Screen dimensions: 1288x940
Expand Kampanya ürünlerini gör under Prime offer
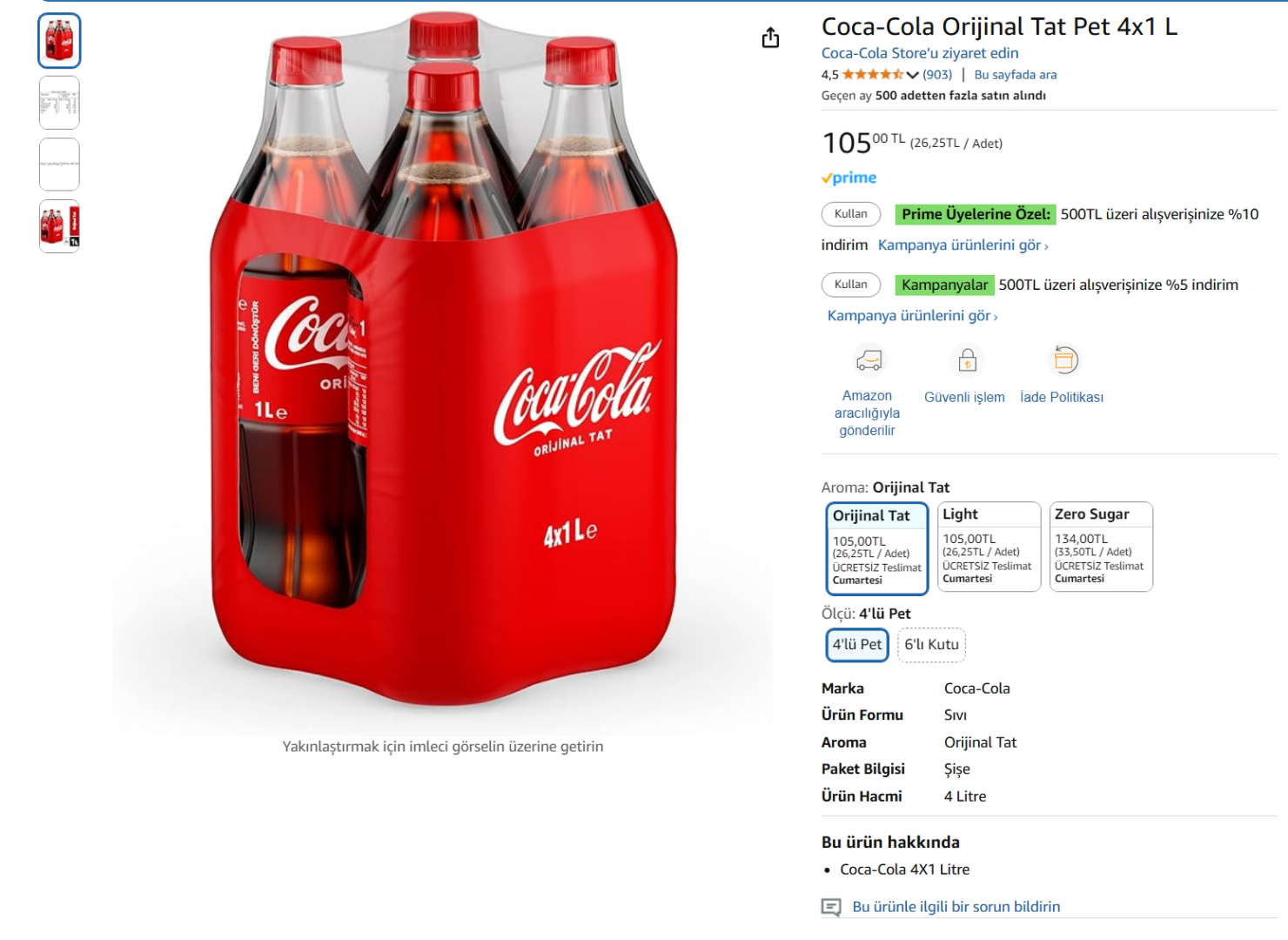point(963,245)
